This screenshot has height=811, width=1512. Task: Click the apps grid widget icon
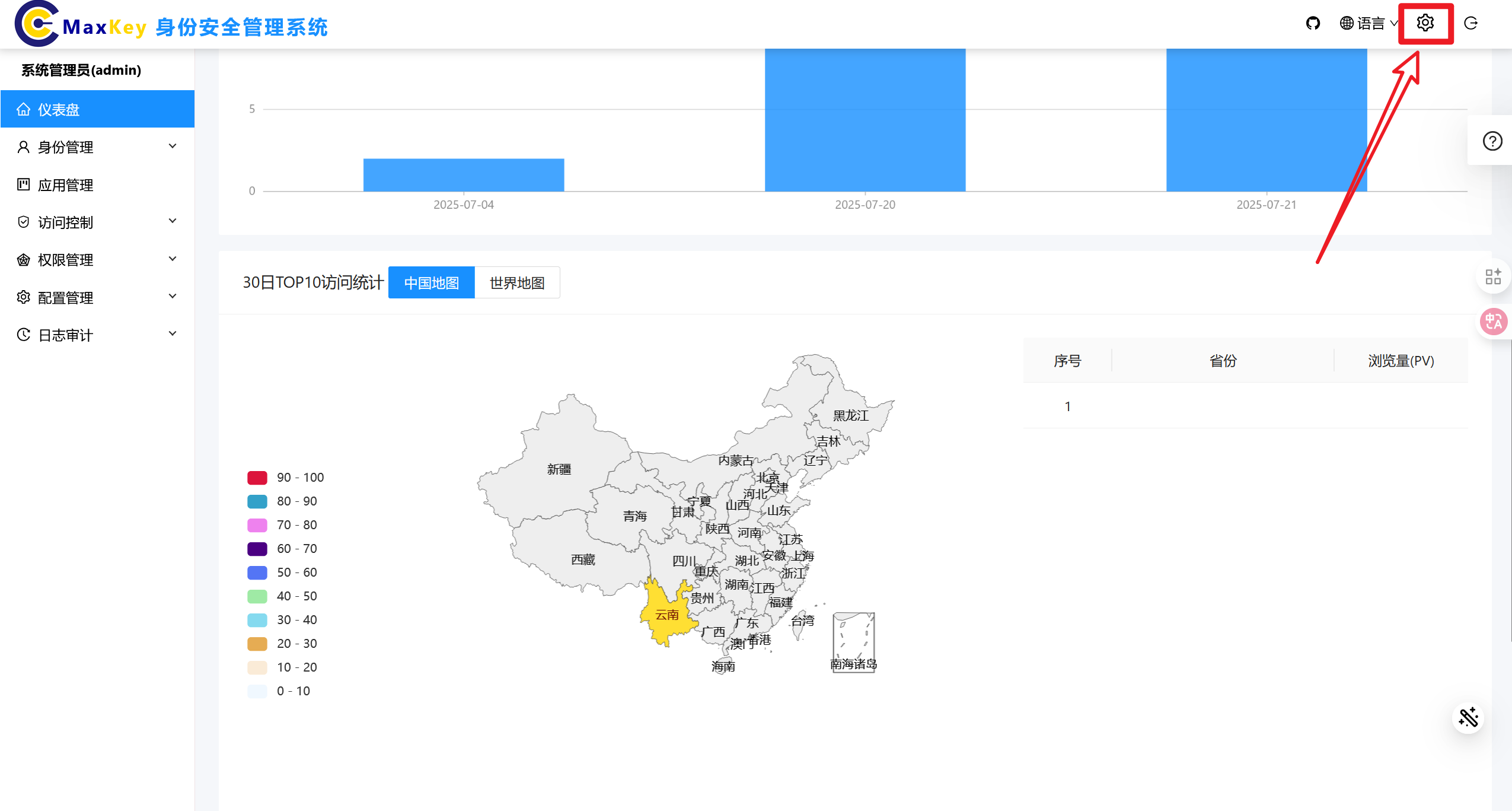[1492, 276]
